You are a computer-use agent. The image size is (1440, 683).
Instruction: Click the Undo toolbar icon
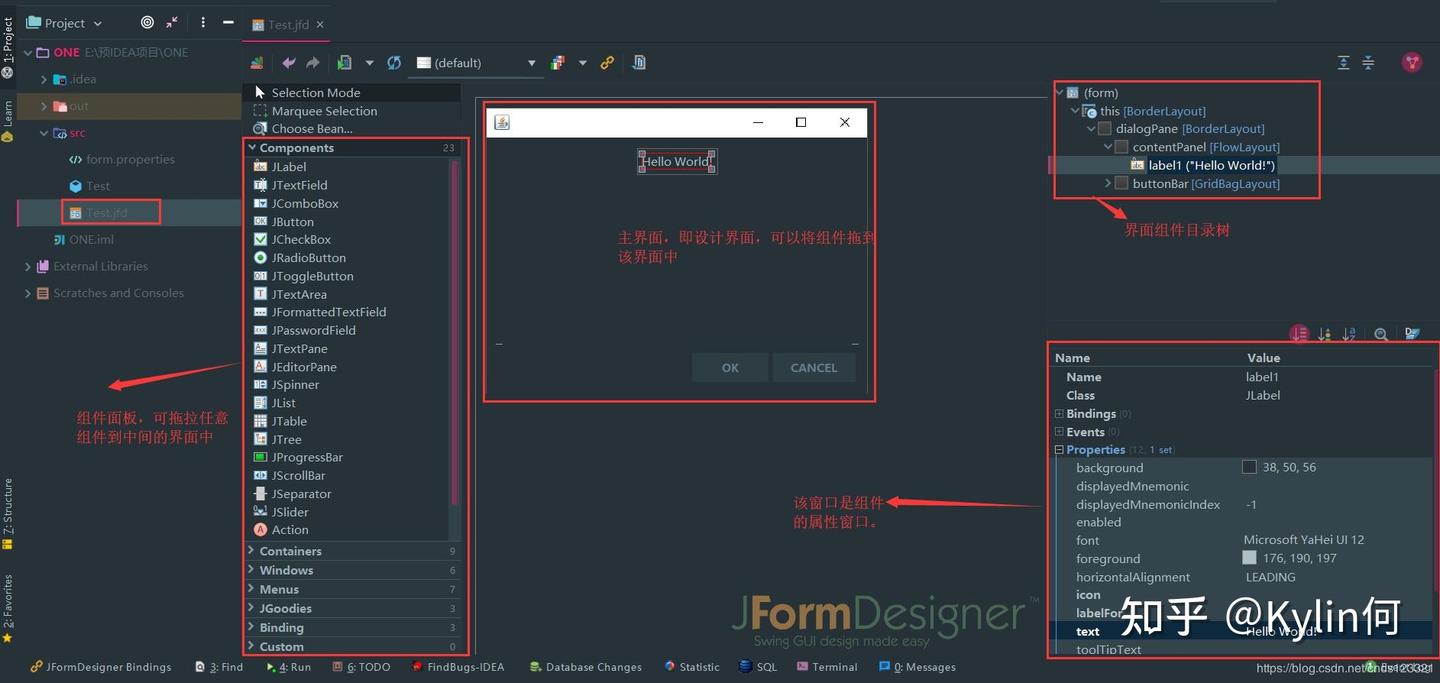tap(289, 62)
